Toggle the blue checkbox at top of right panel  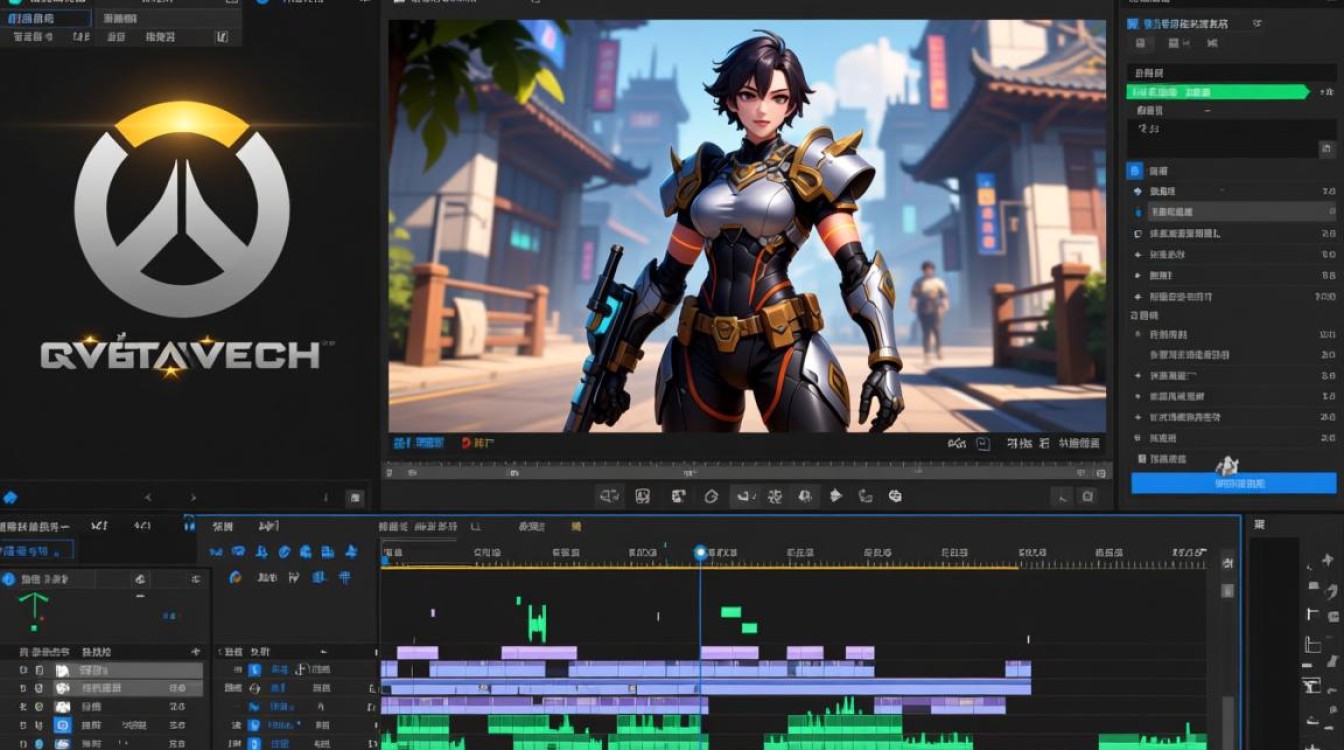(1133, 23)
